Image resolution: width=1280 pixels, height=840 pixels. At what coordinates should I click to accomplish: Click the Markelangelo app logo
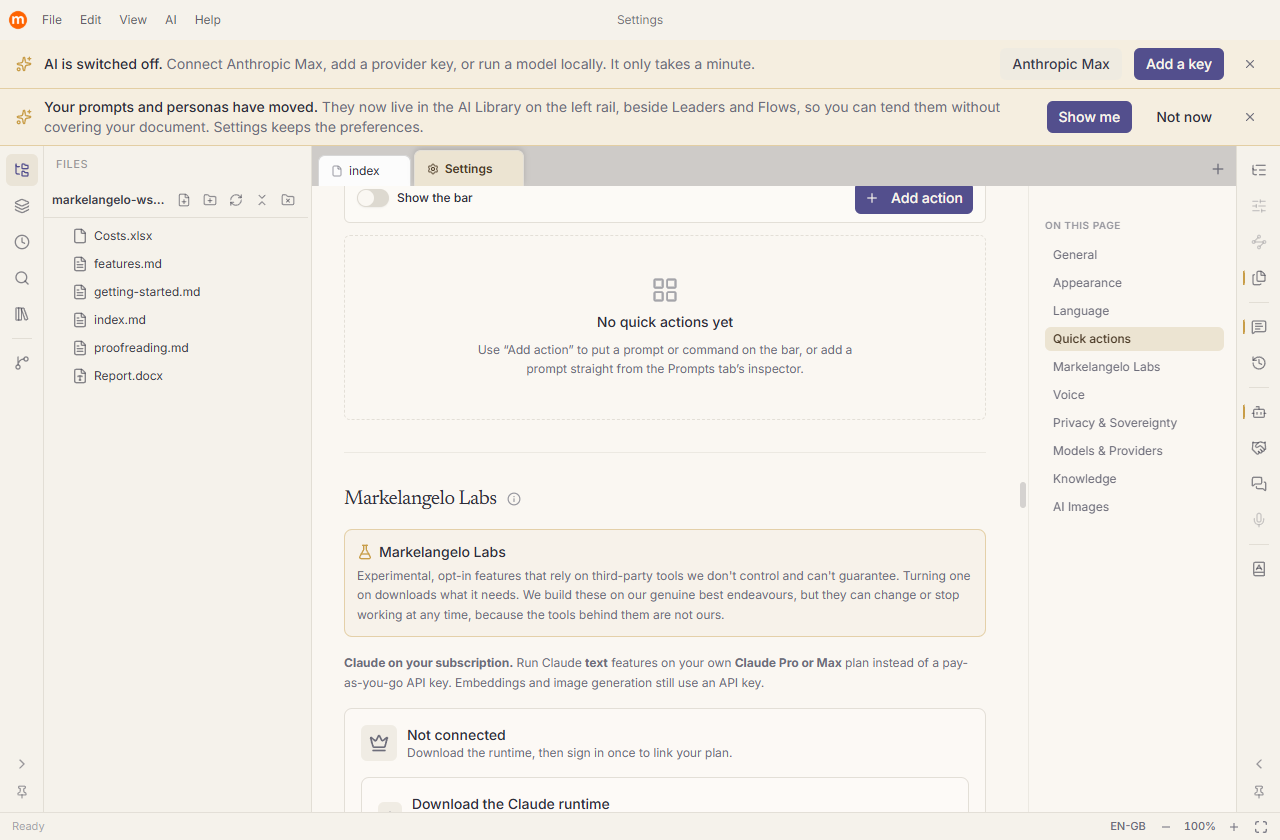pyautogui.click(x=18, y=19)
